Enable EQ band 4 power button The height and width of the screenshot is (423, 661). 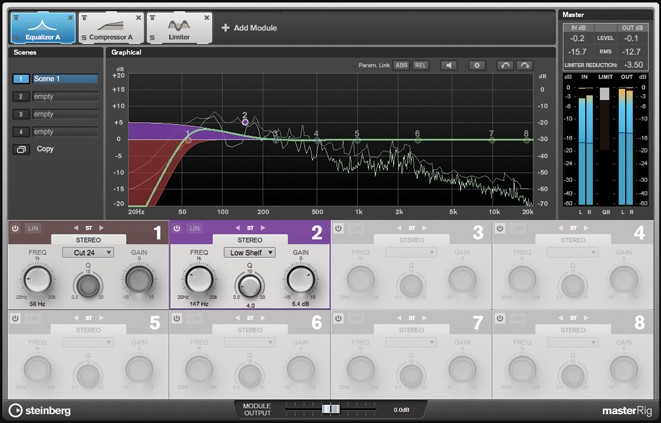(x=500, y=228)
